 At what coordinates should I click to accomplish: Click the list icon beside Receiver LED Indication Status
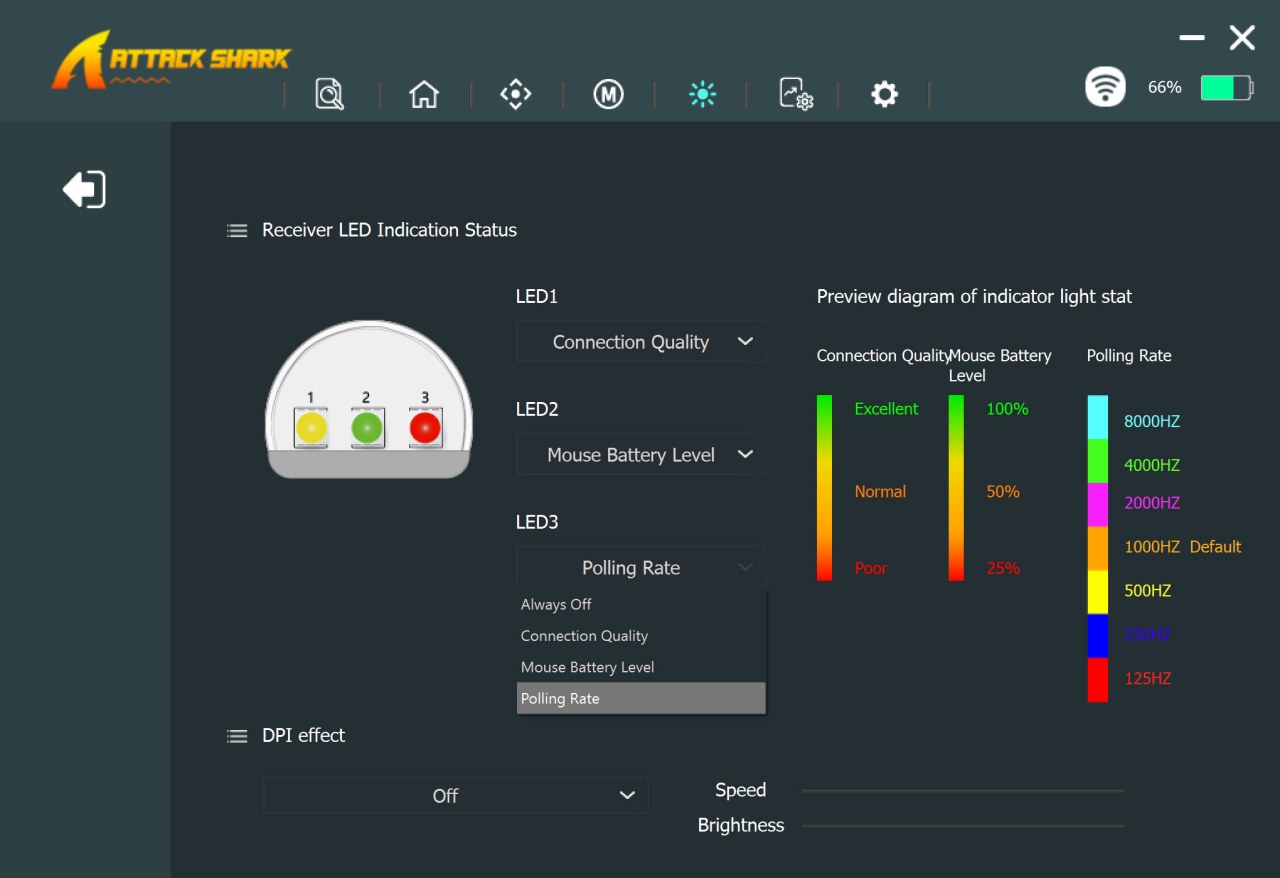point(237,231)
